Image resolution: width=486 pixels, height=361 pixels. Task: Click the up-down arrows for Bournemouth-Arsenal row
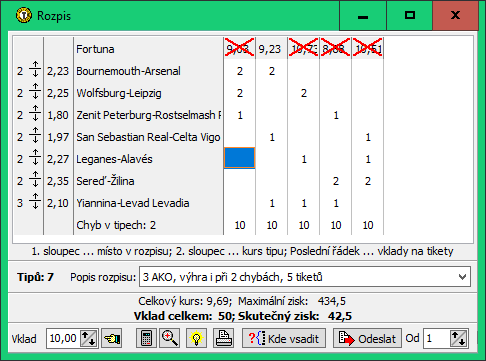(35, 71)
